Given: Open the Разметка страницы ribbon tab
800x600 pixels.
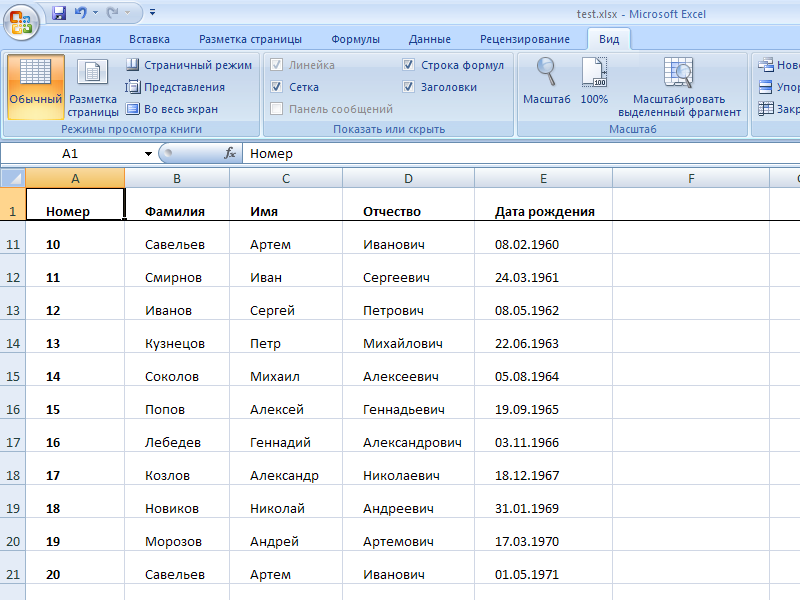Looking at the screenshot, I should pos(250,39).
